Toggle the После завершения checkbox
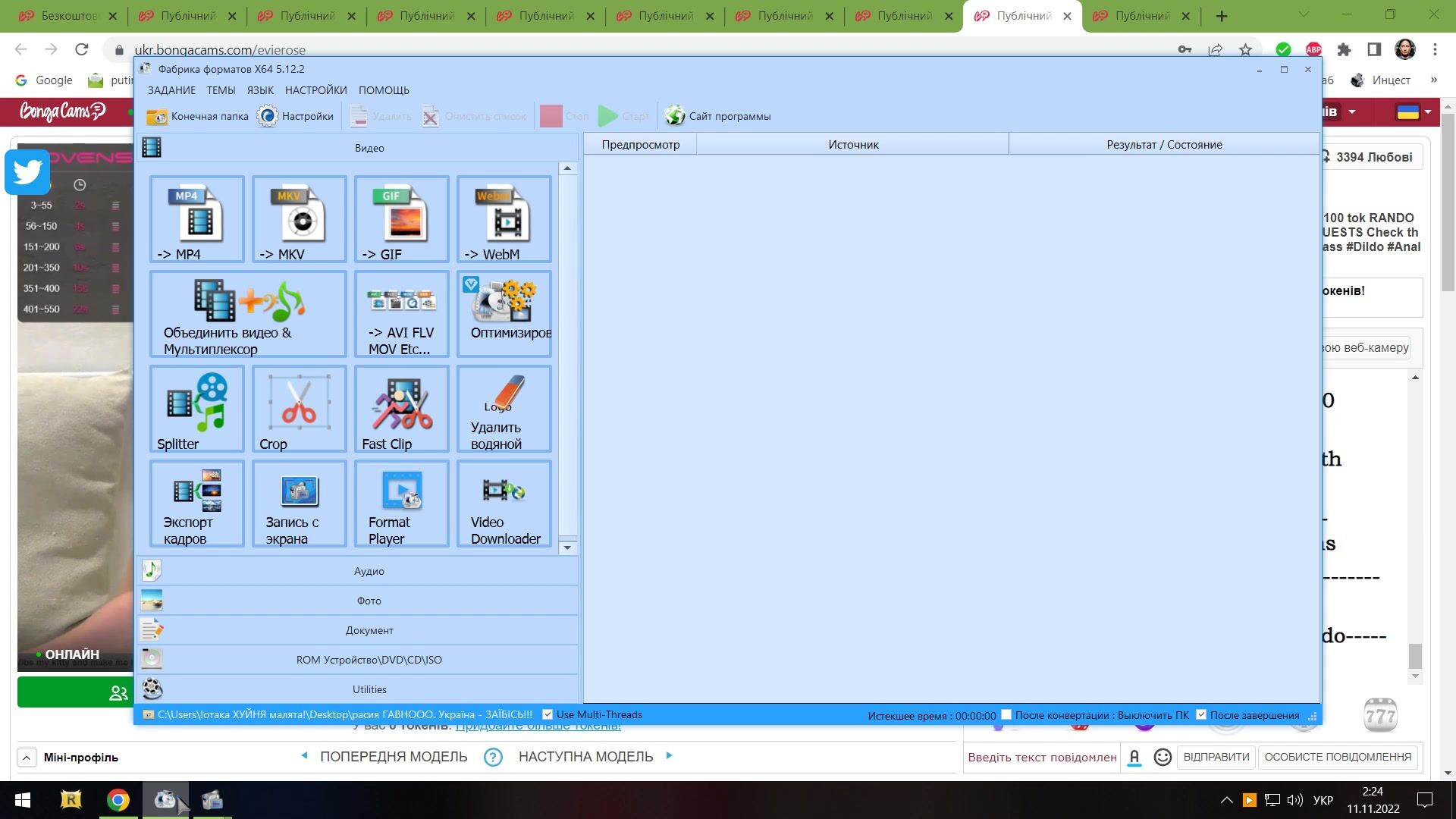The image size is (1456, 819). pos(1201,714)
